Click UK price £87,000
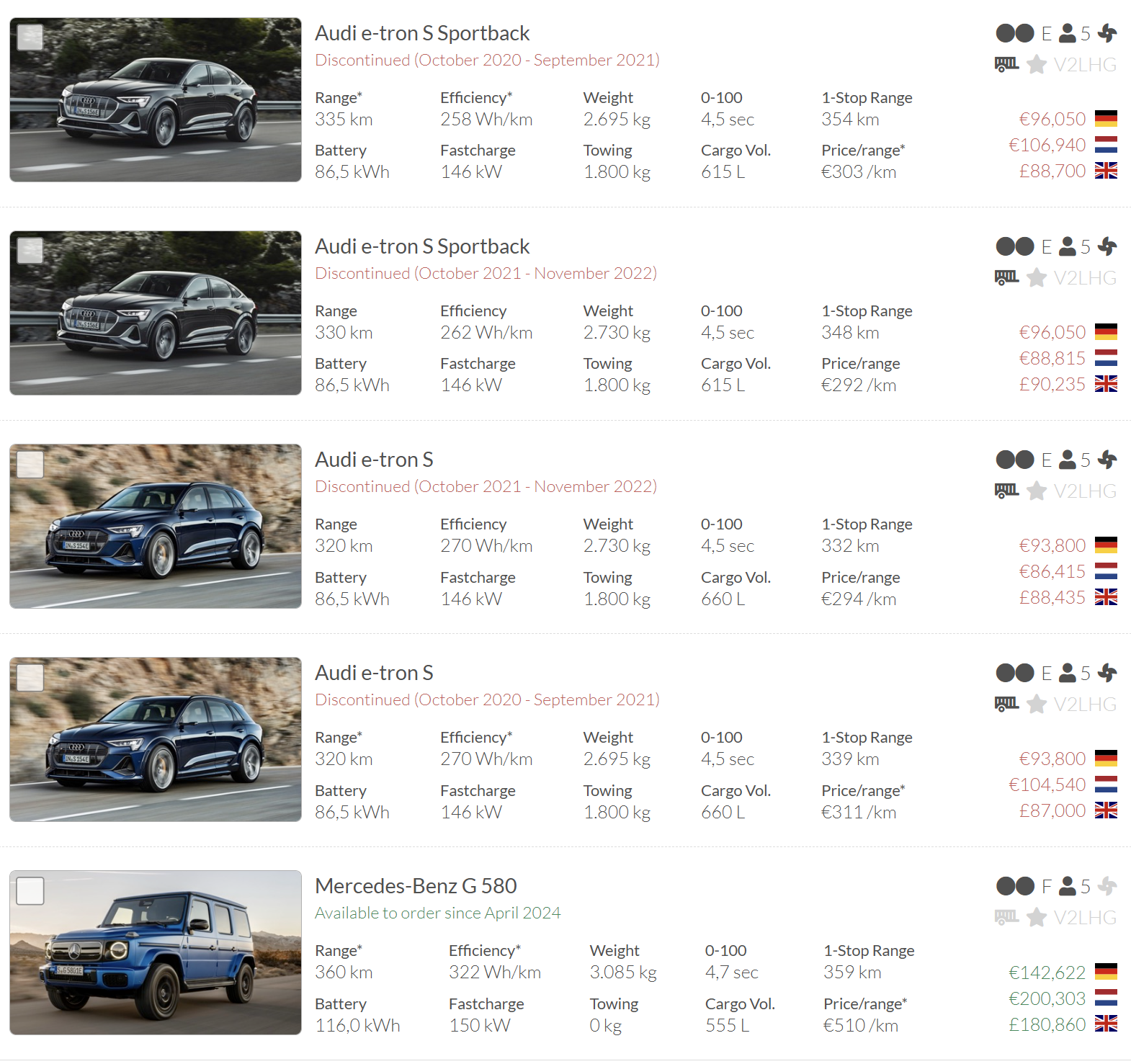Viewport: 1131px width, 1064px height. pos(1052,810)
